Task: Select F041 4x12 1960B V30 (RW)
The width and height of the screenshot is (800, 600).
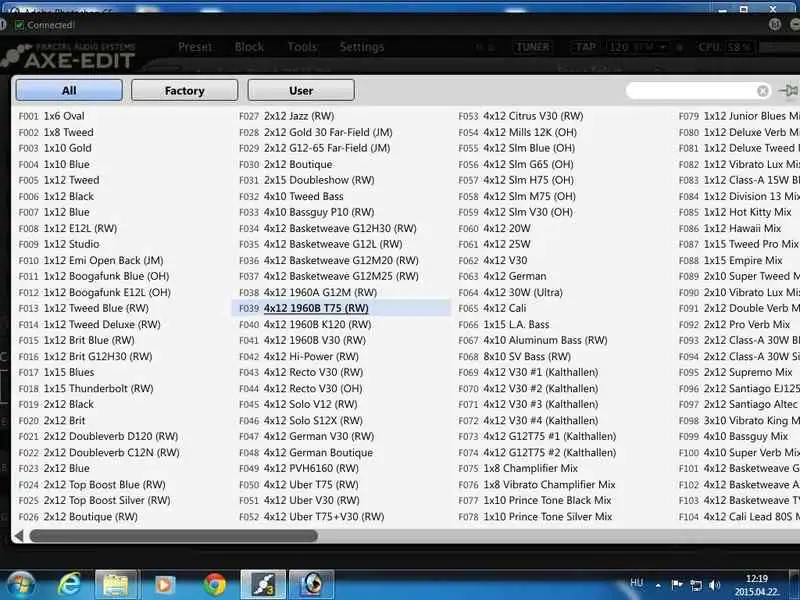Action: (303, 340)
